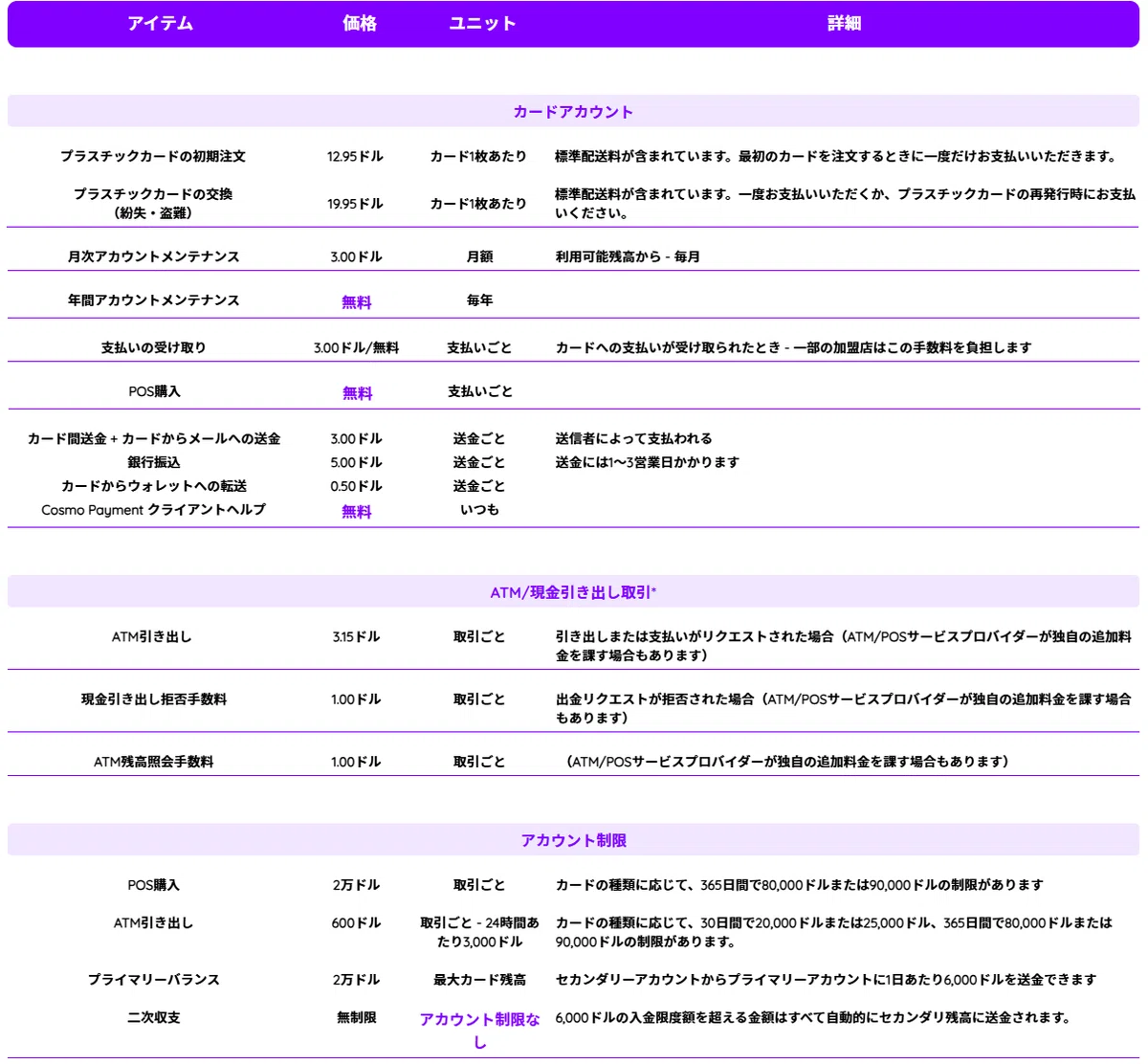The image size is (1148, 1064).
Task: Click カード1枚あたり in the 12.95ドル row
Action: tap(478, 156)
